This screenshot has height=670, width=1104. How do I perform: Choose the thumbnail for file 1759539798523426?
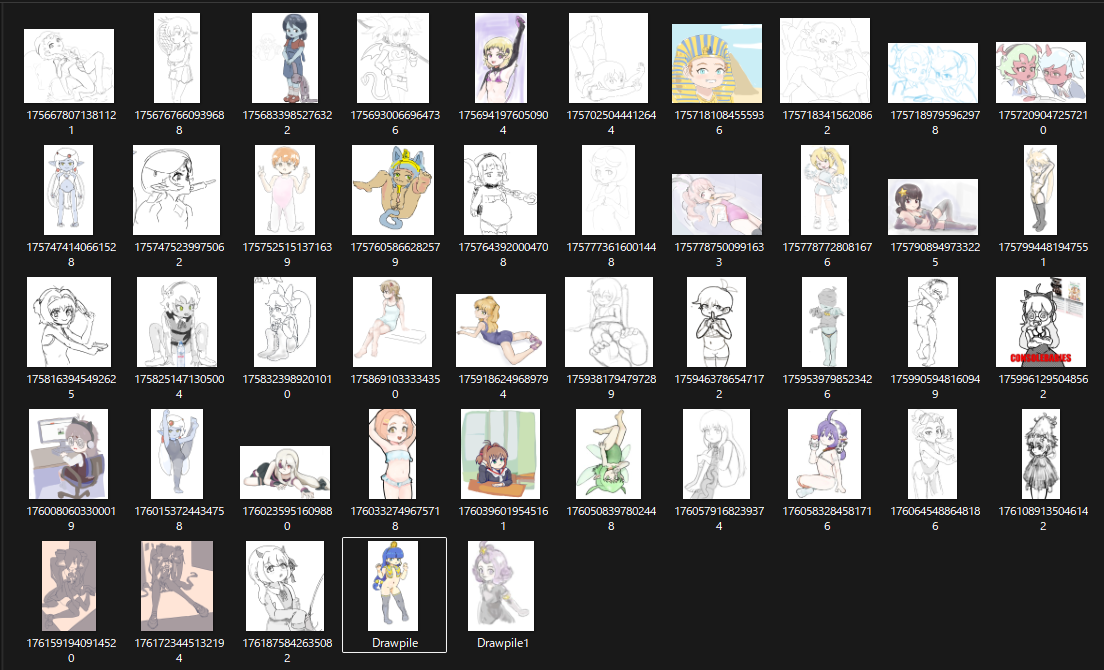pyautogui.click(x=824, y=322)
